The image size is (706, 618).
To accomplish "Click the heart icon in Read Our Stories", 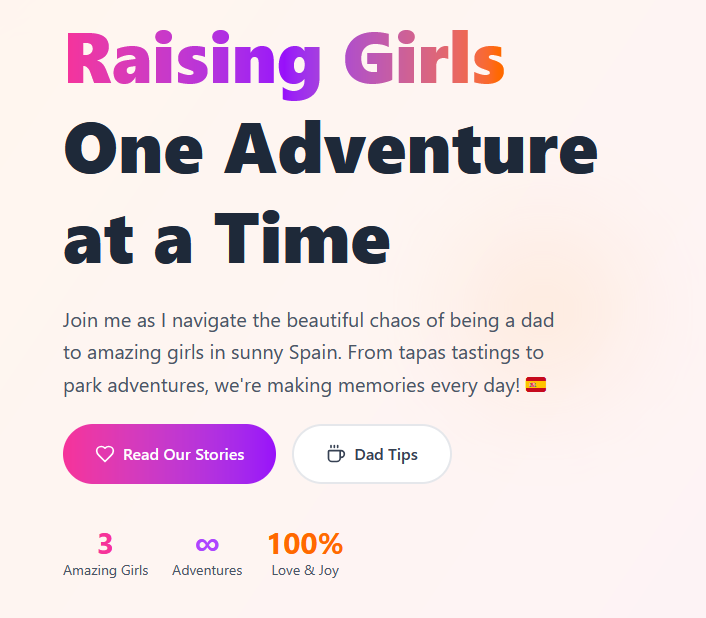I will pos(105,454).
